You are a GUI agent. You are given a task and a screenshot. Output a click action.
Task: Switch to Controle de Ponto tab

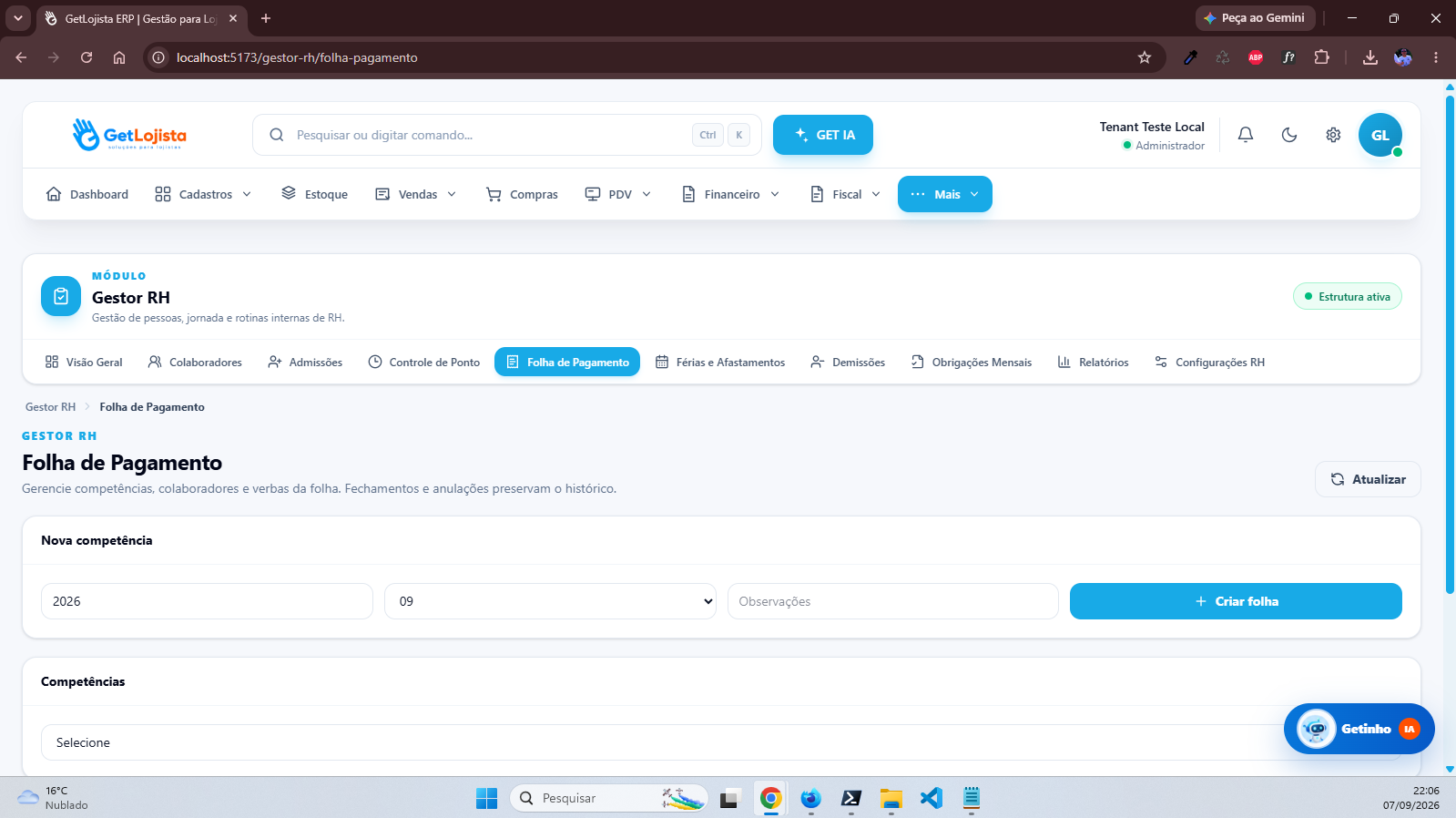click(x=424, y=362)
